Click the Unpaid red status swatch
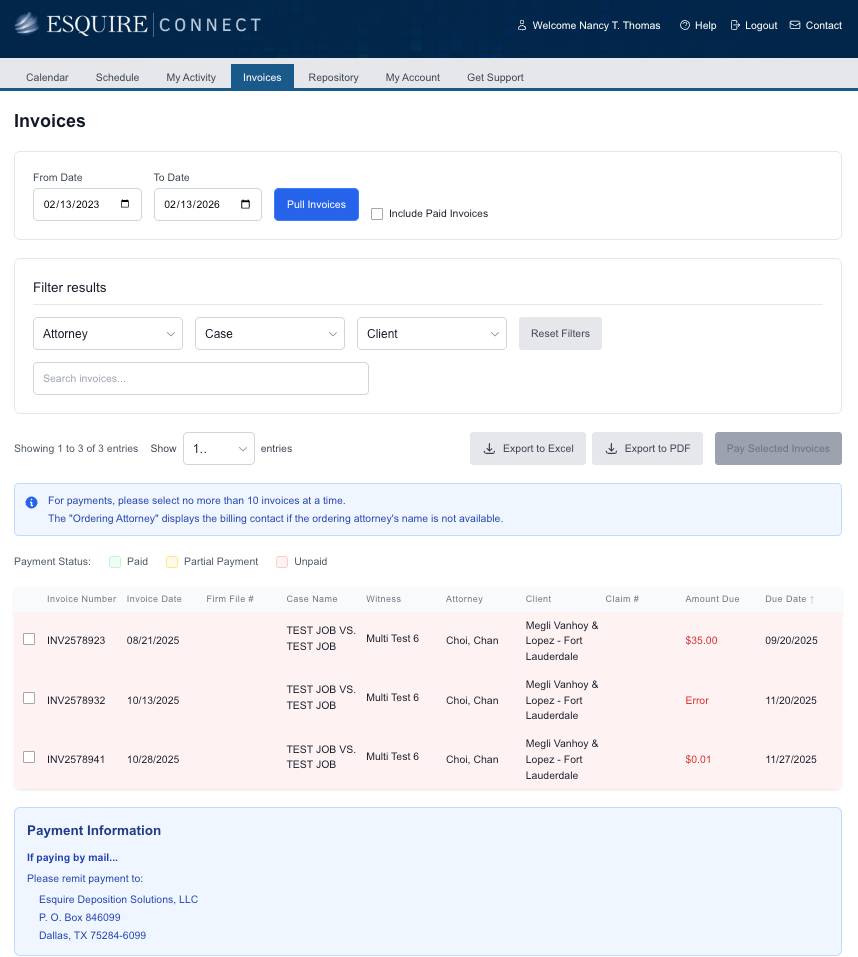The width and height of the screenshot is (858, 957). pos(282,562)
